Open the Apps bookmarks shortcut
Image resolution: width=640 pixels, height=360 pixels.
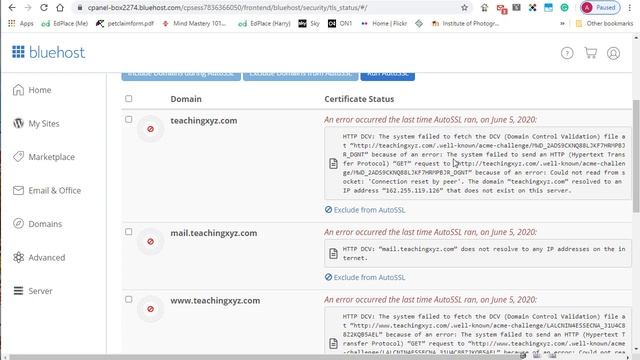(x=21, y=24)
